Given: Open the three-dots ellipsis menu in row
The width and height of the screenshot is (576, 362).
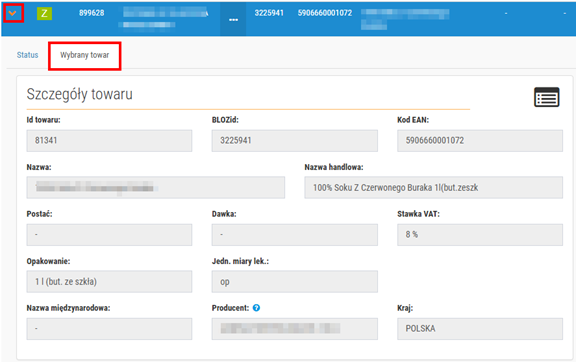Looking at the screenshot, I should coord(233,19).
